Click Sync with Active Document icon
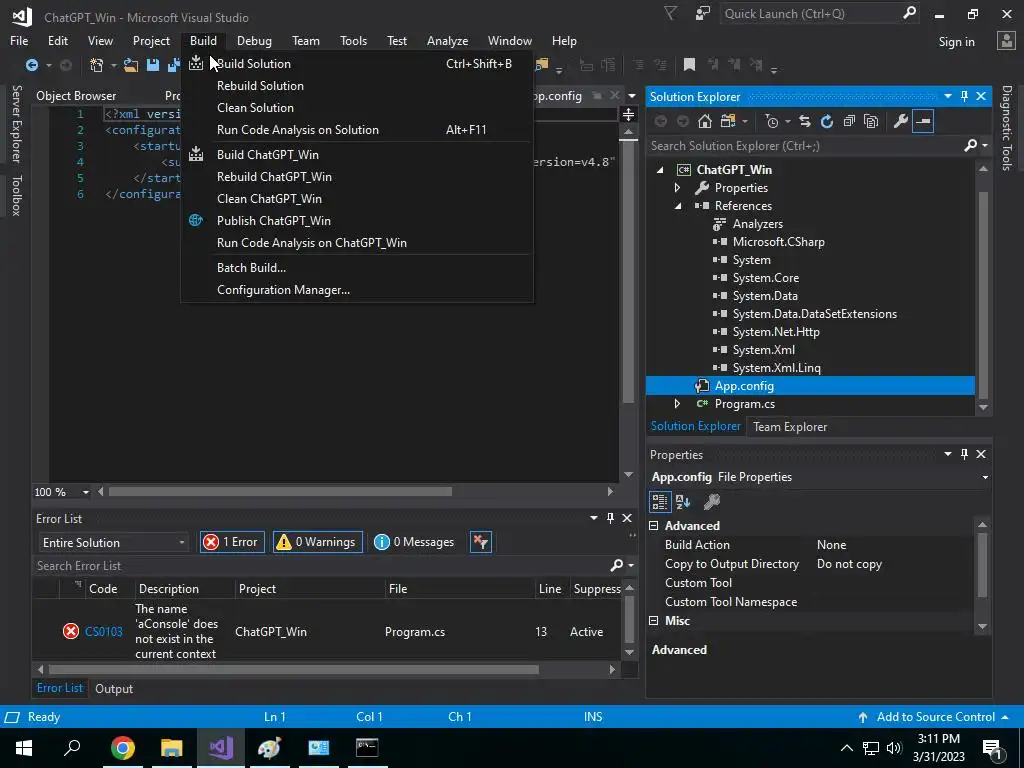Screen dimensions: 1024x768 [805, 121]
